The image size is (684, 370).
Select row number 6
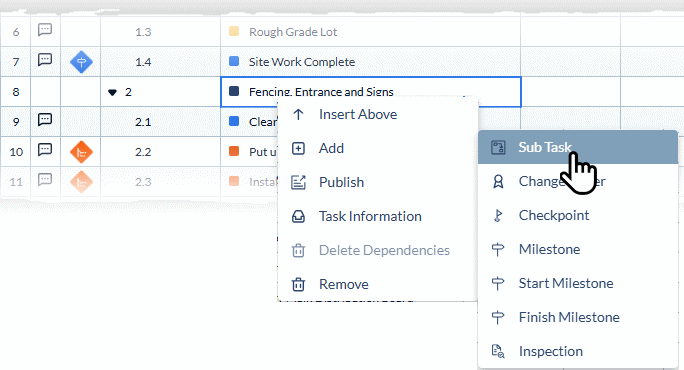(x=16, y=32)
